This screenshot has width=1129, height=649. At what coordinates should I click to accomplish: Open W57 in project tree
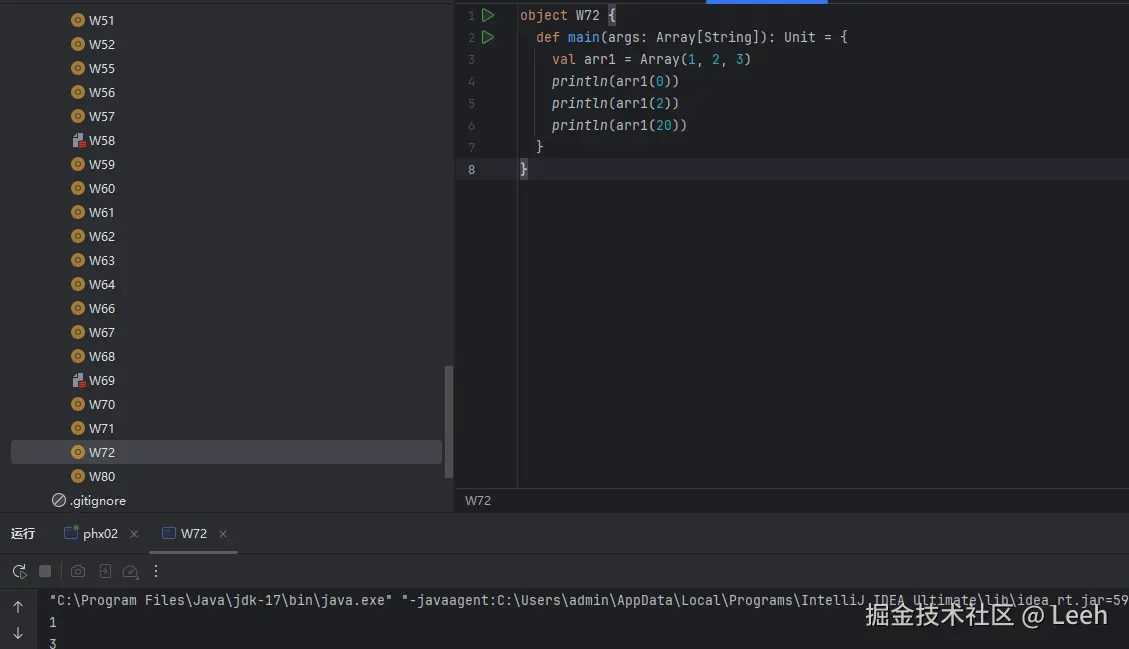102,117
